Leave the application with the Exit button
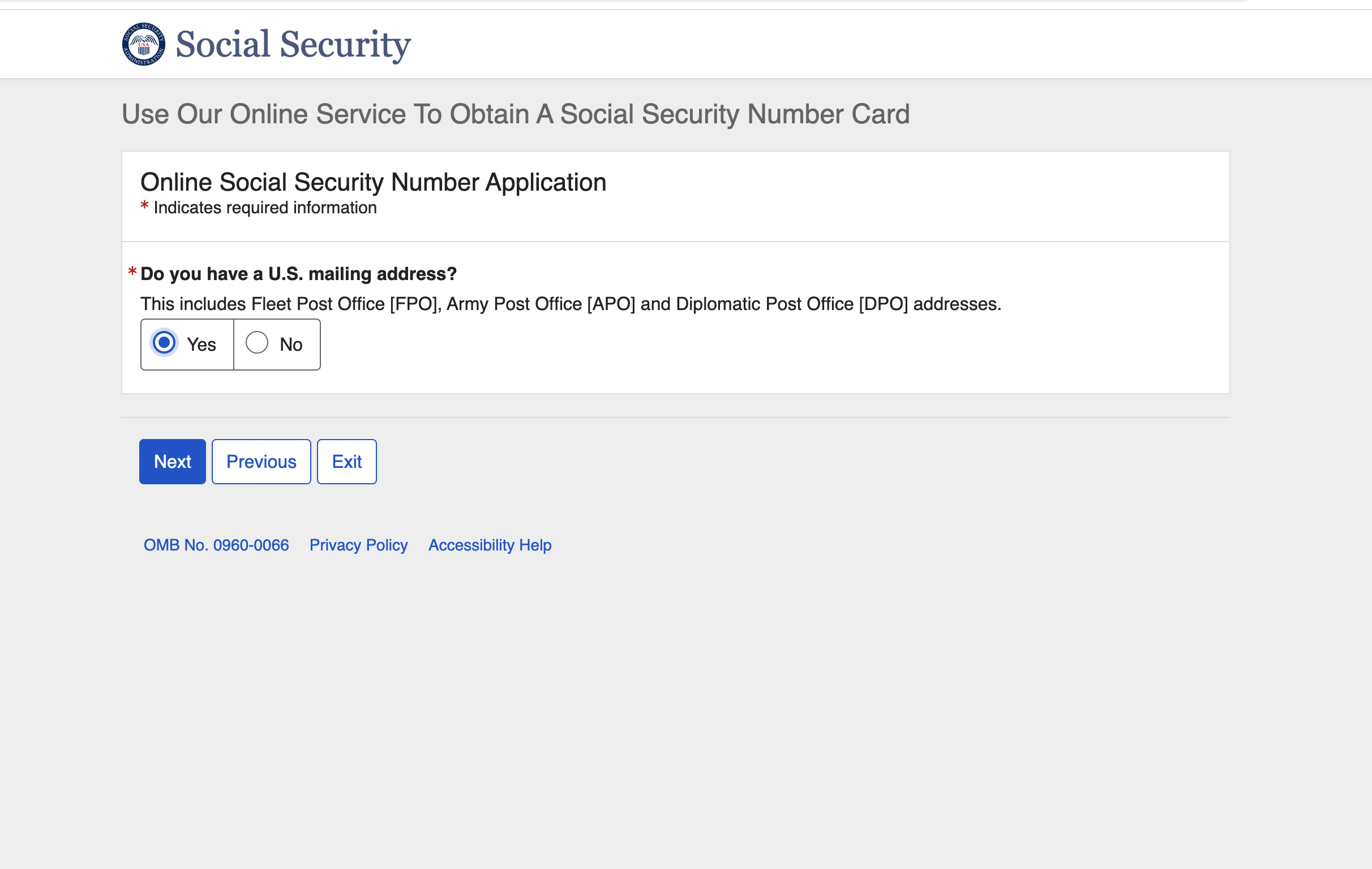The width and height of the screenshot is (1372, 869). pos(347,462)
